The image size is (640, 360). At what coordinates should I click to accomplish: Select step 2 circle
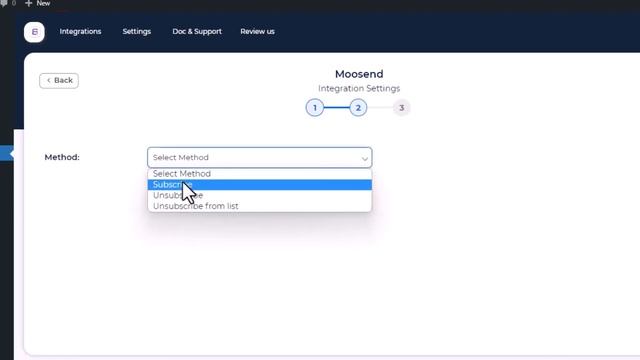[358, 108]
